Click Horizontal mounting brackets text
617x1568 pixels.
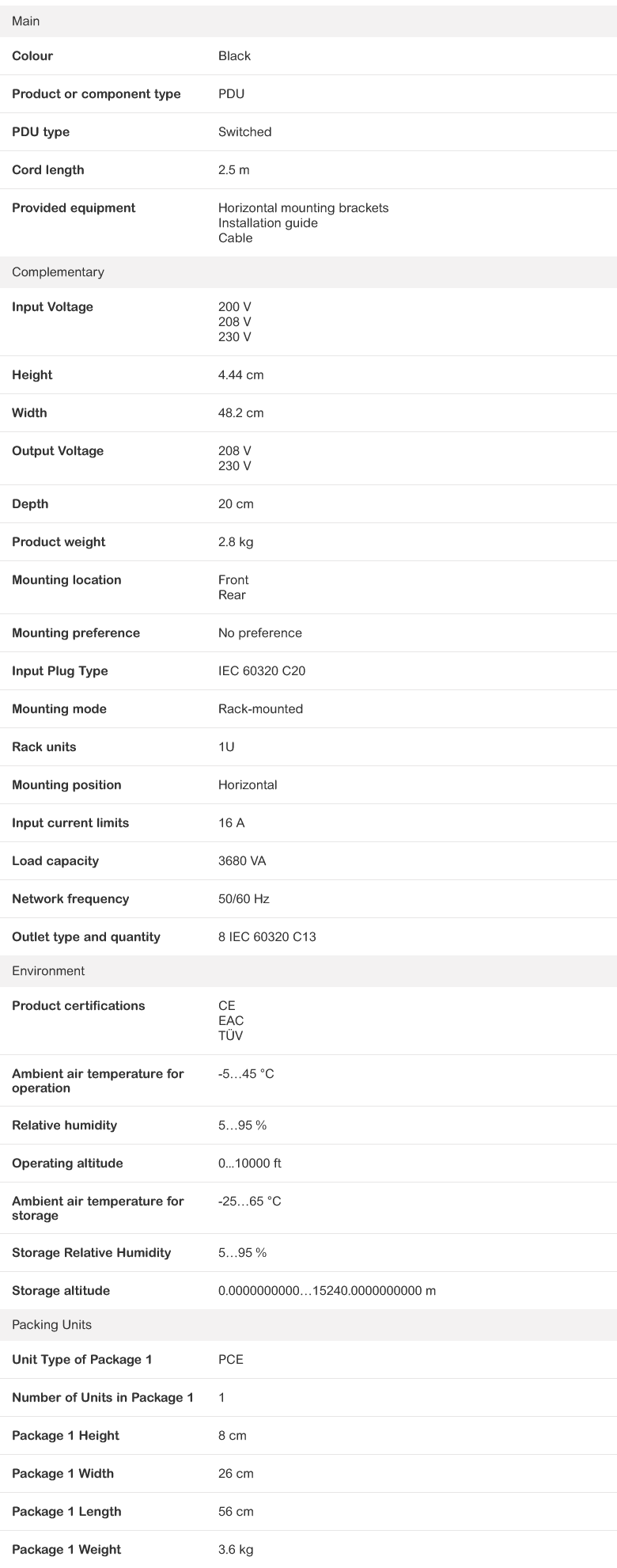pos(304,208)
